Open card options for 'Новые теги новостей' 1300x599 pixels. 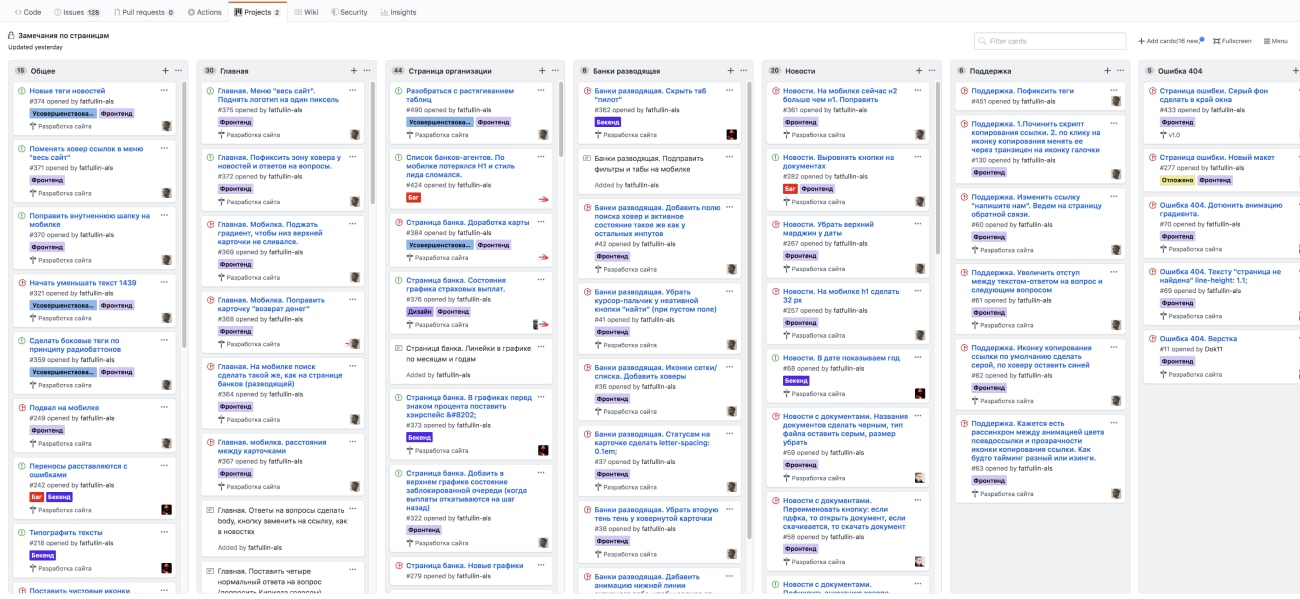pos(164,90)
